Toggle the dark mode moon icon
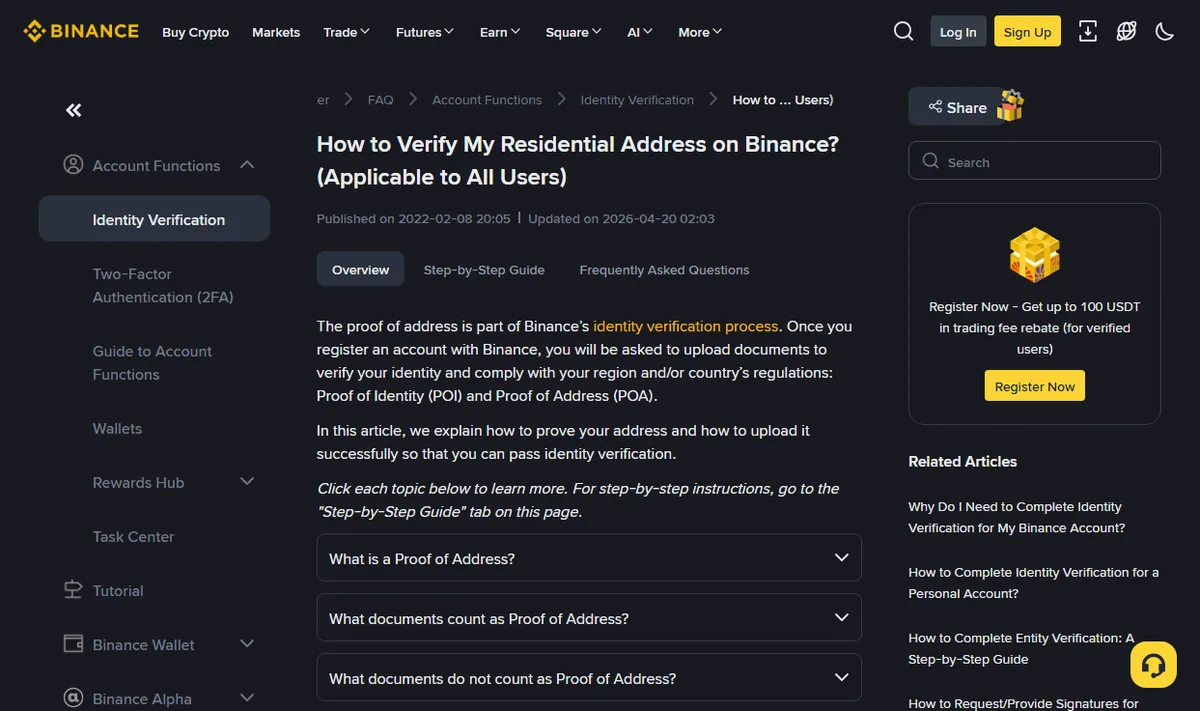Screen dimensions: 1200x711 1164,31
